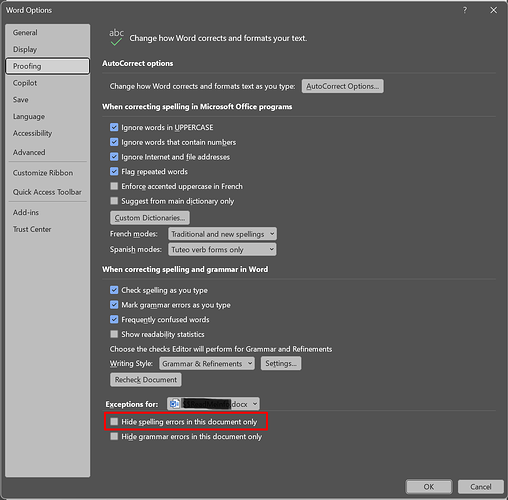Toggle Check spelling as you type

click(114, 290)
